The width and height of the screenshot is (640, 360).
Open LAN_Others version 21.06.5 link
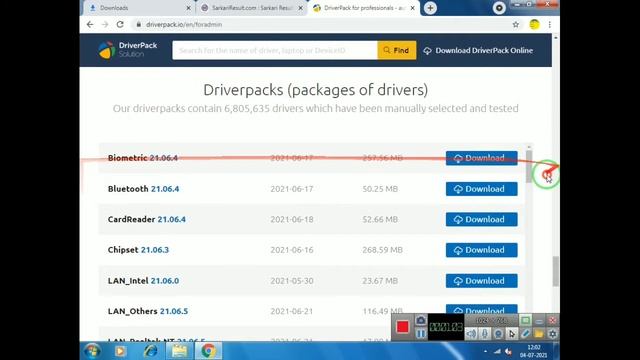click(x=174, y=311)
